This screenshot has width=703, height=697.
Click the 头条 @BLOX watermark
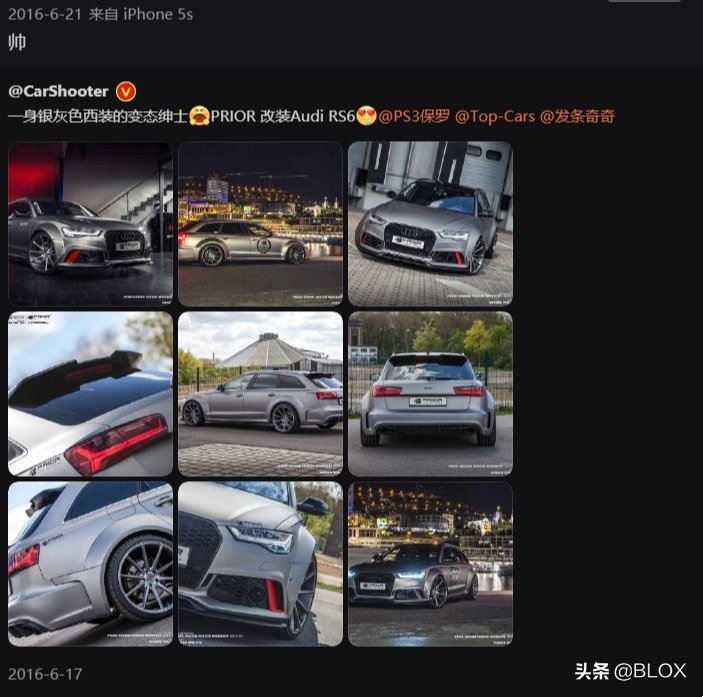(x=630, y=671)
